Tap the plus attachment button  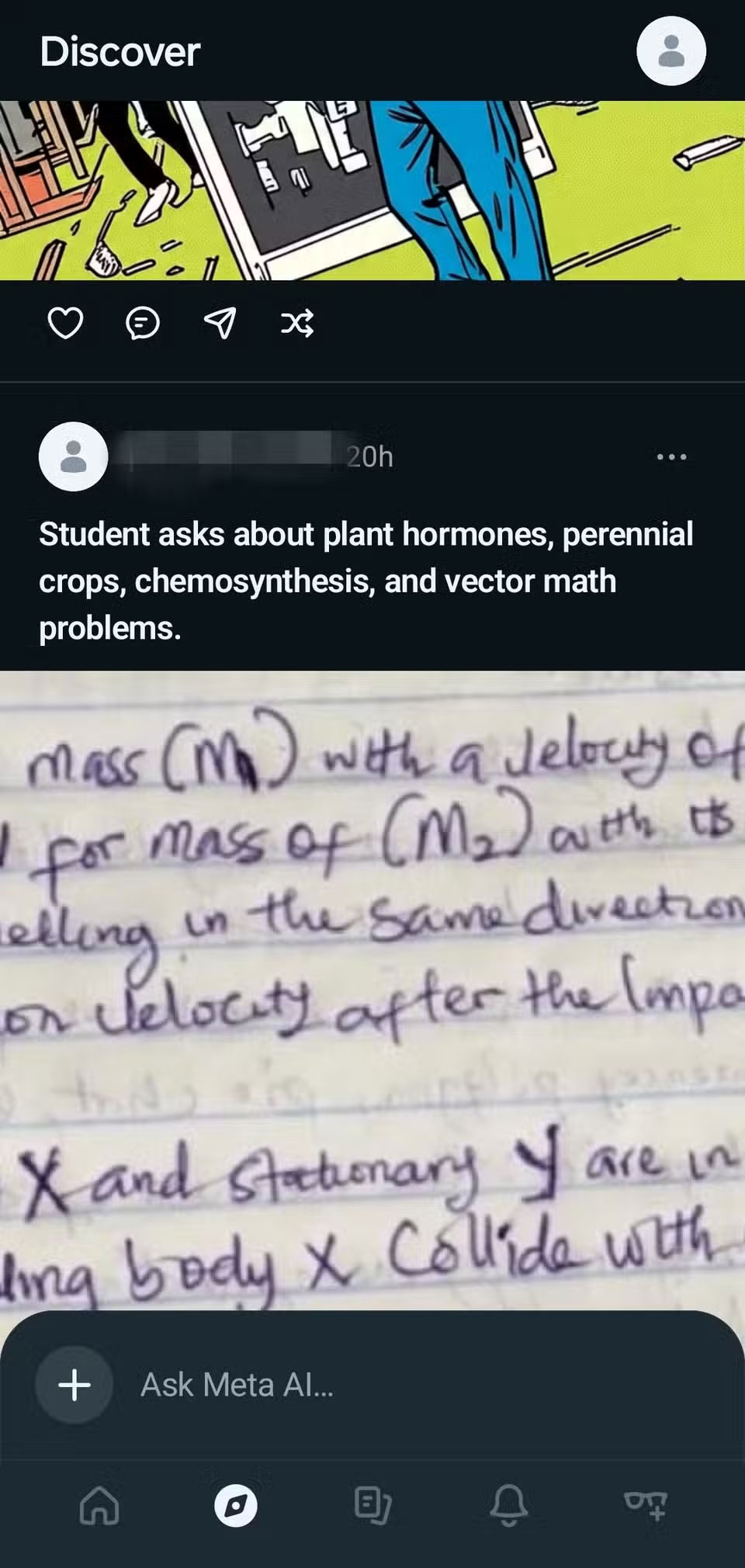[74, 1385]
